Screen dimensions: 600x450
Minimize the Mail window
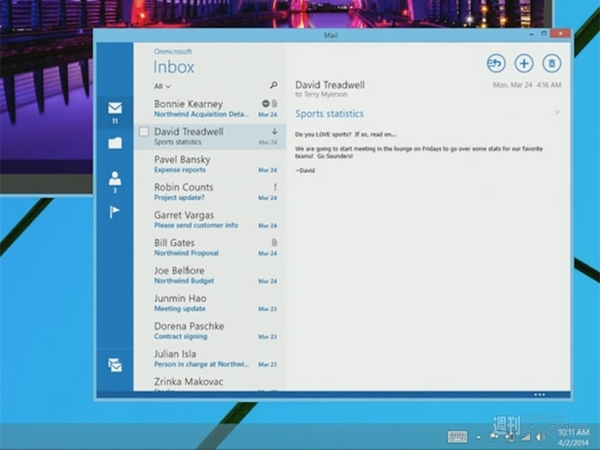click(x=532, y=34)
